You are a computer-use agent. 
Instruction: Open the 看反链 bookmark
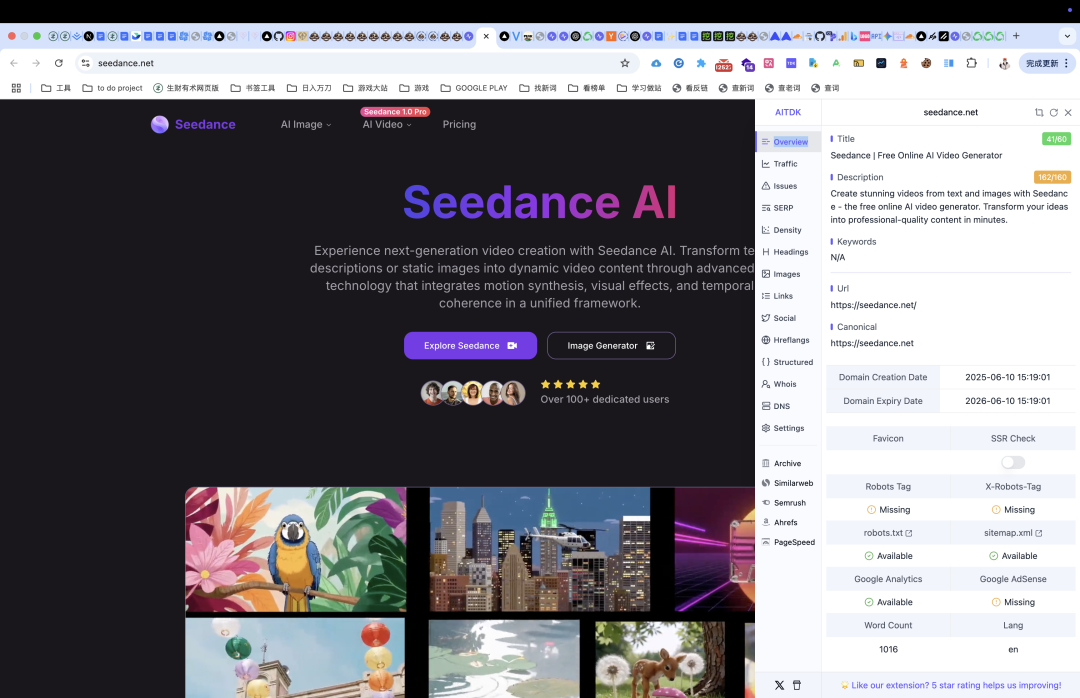(690, 88)
